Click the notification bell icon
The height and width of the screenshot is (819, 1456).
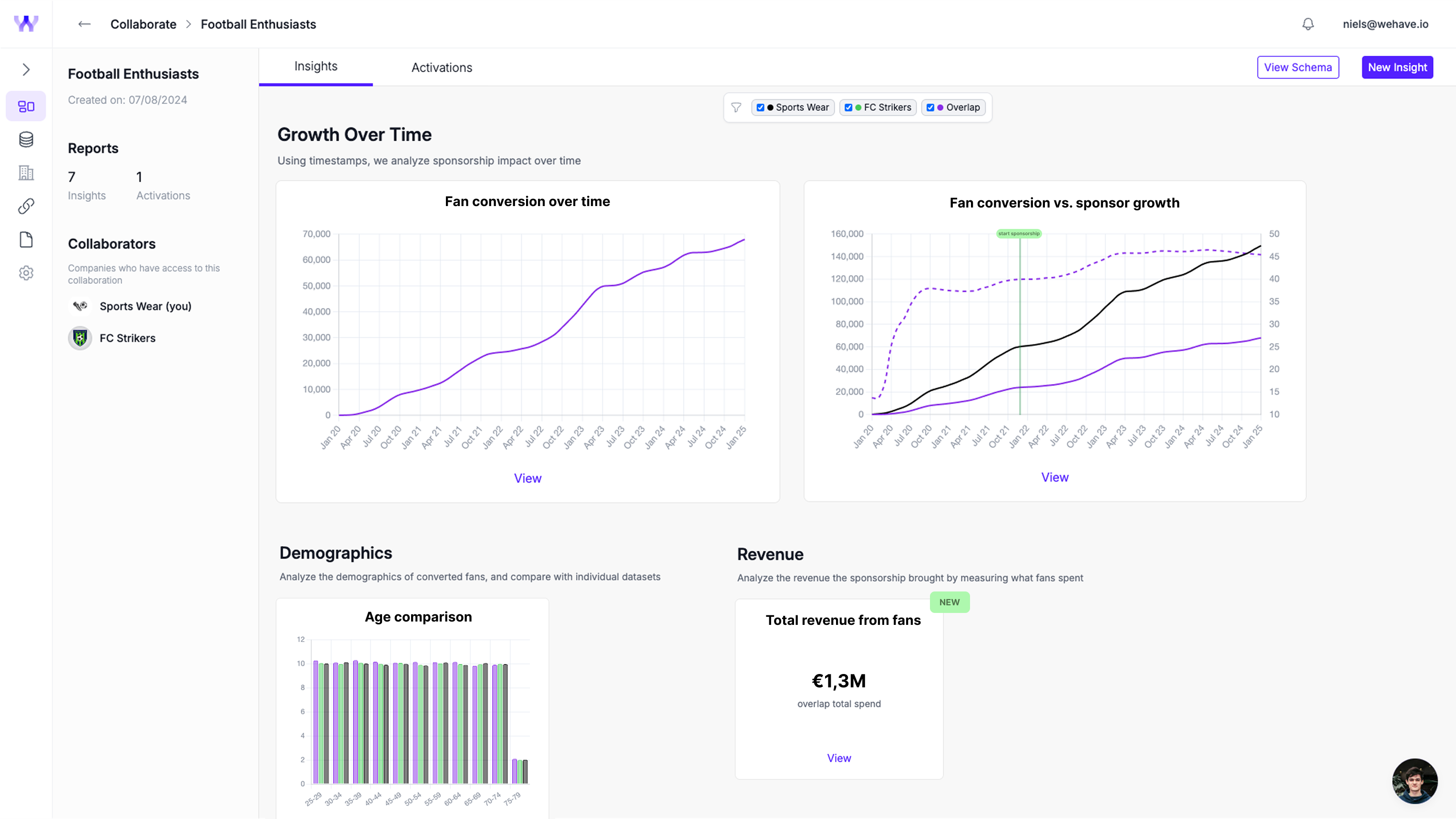click(1308, 24)
